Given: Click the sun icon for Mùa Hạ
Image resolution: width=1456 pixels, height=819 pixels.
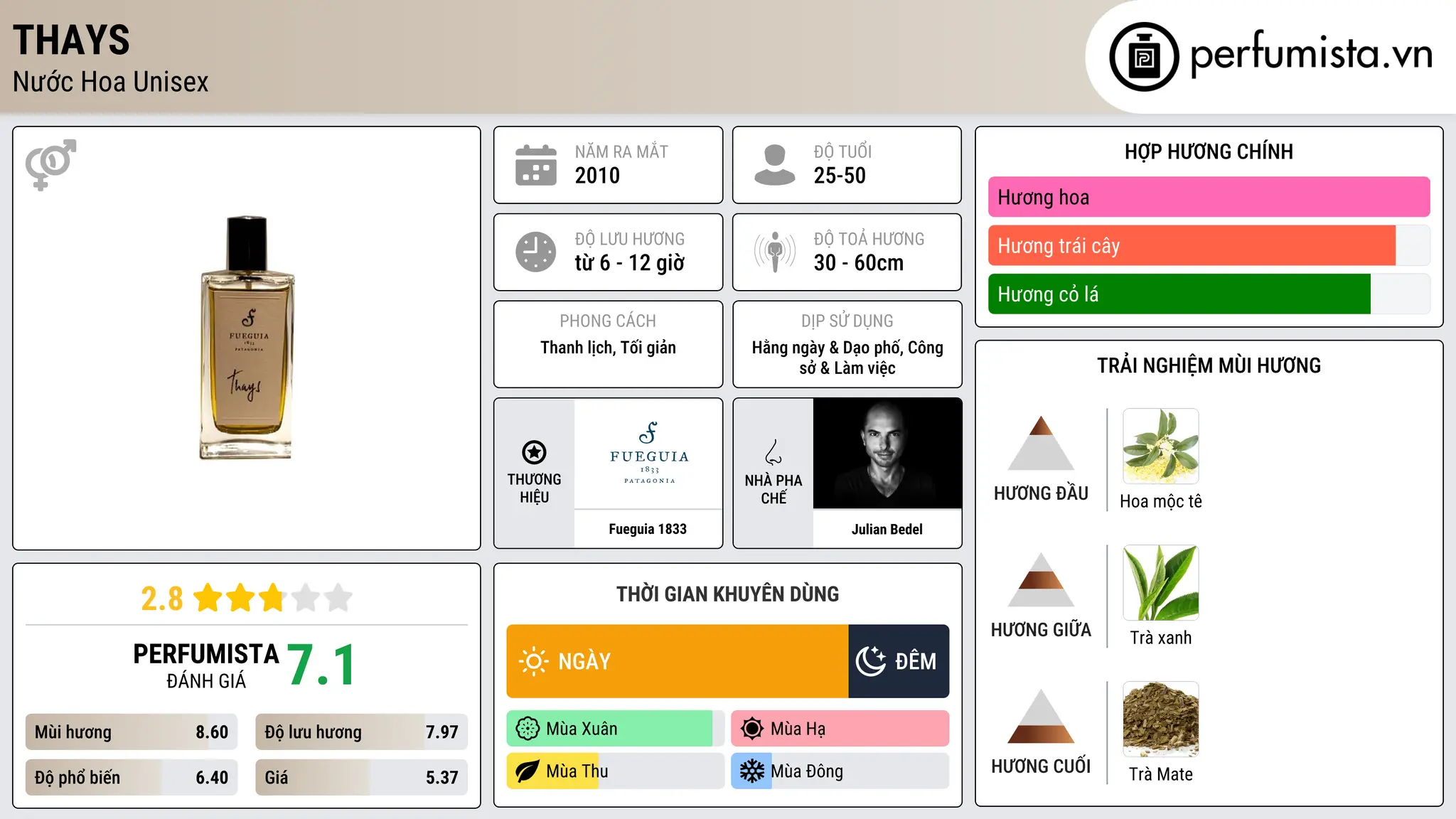Looking at the screenshot, I should pyautogui.click(x=751, y=729).
